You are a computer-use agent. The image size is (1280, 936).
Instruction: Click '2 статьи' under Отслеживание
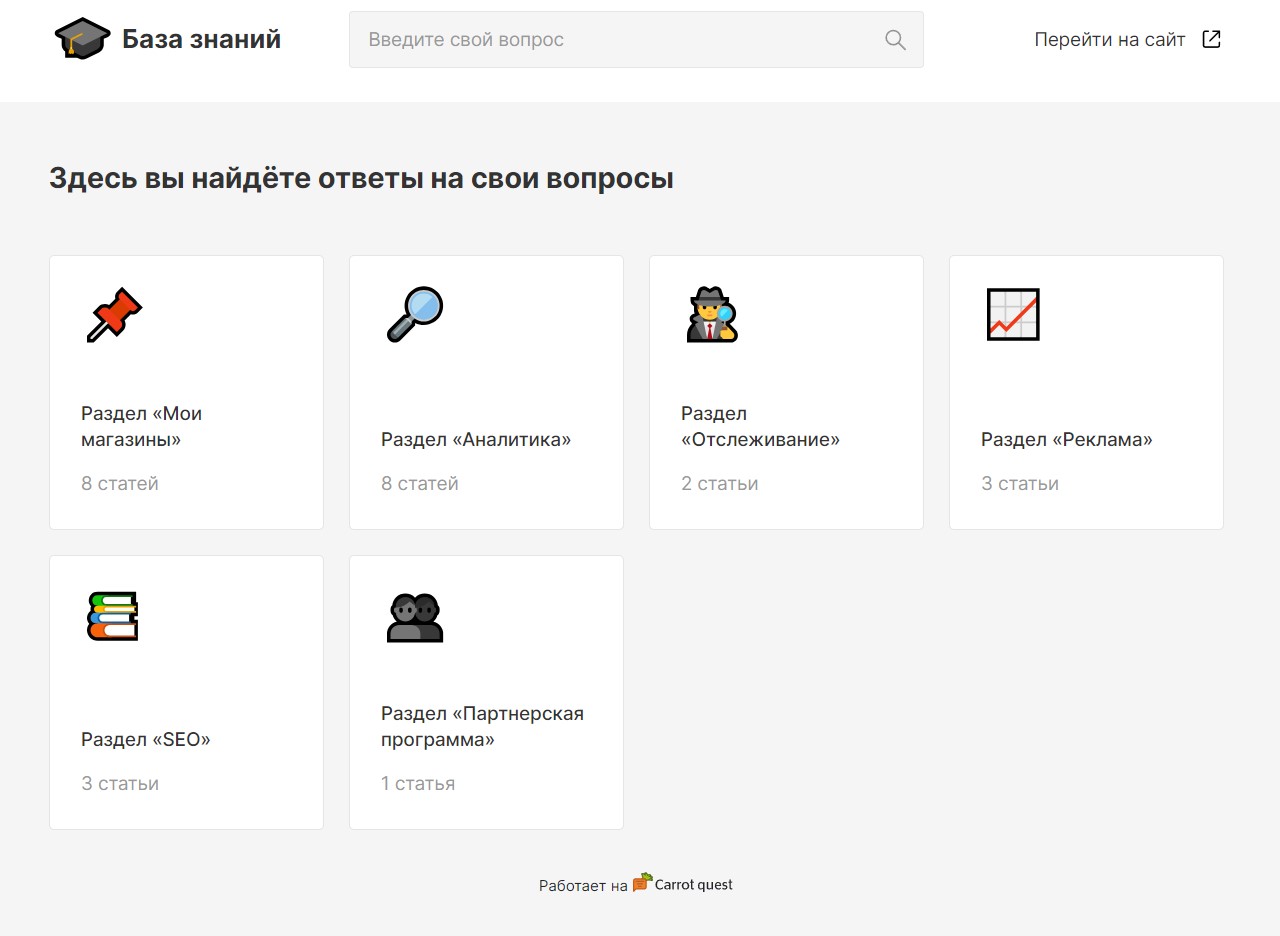click(x=720, y=484)
